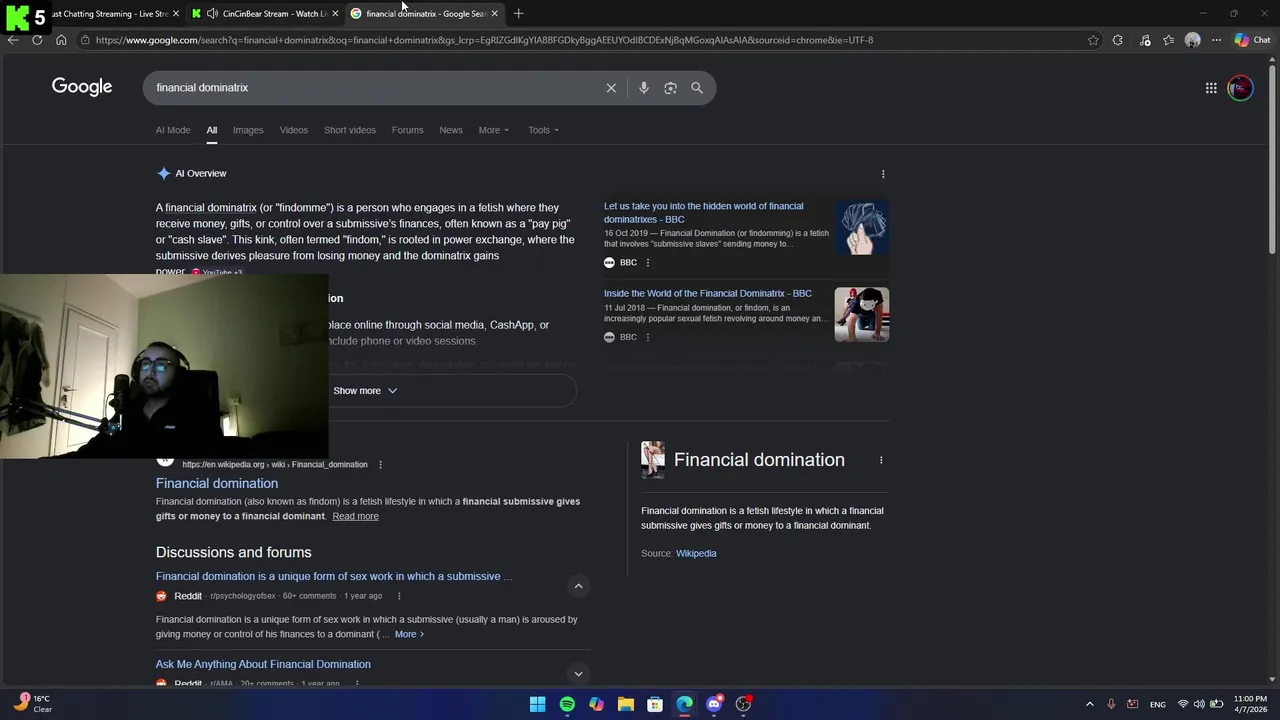Open Wikipedia source link in knowledge panel
Viewport: 1280px width, 720px height.
coord(696,553)
